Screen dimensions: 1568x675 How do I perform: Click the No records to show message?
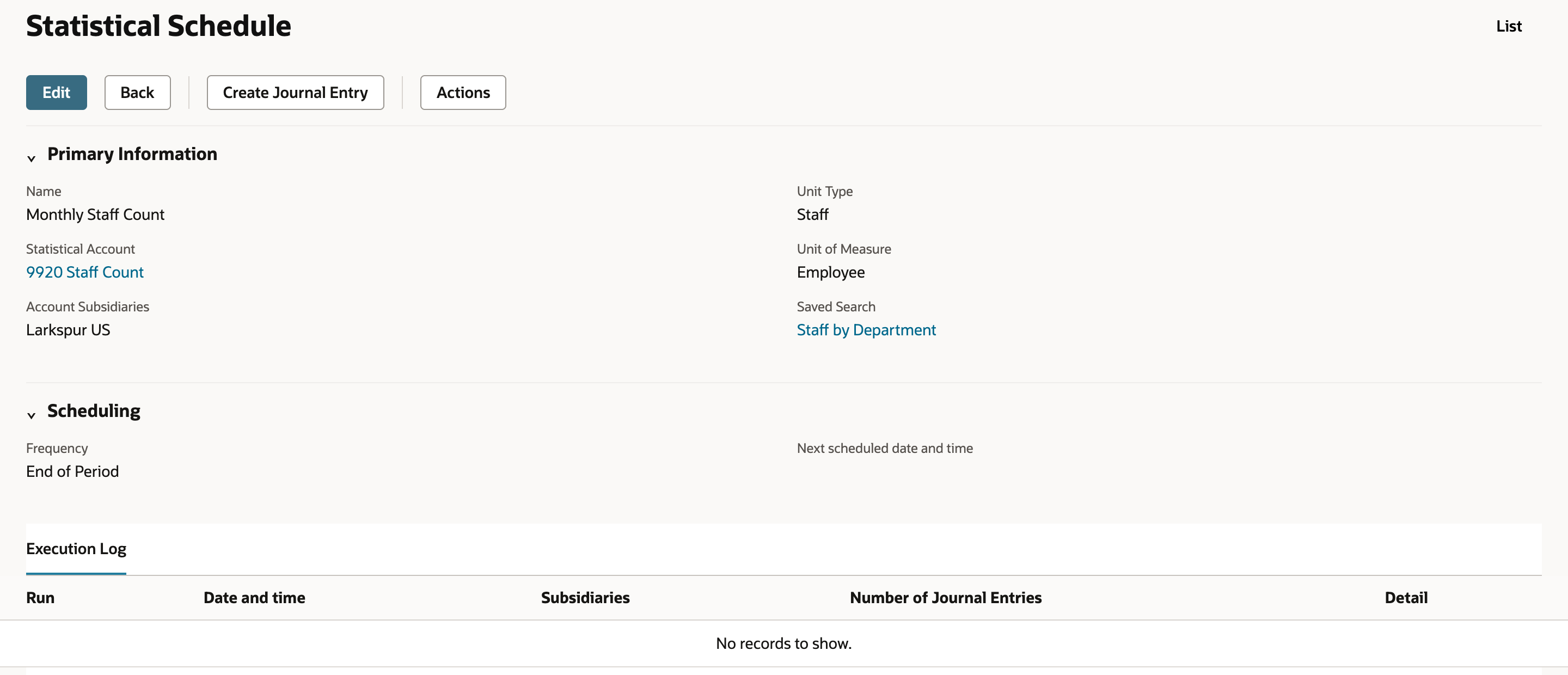point(783,643)
